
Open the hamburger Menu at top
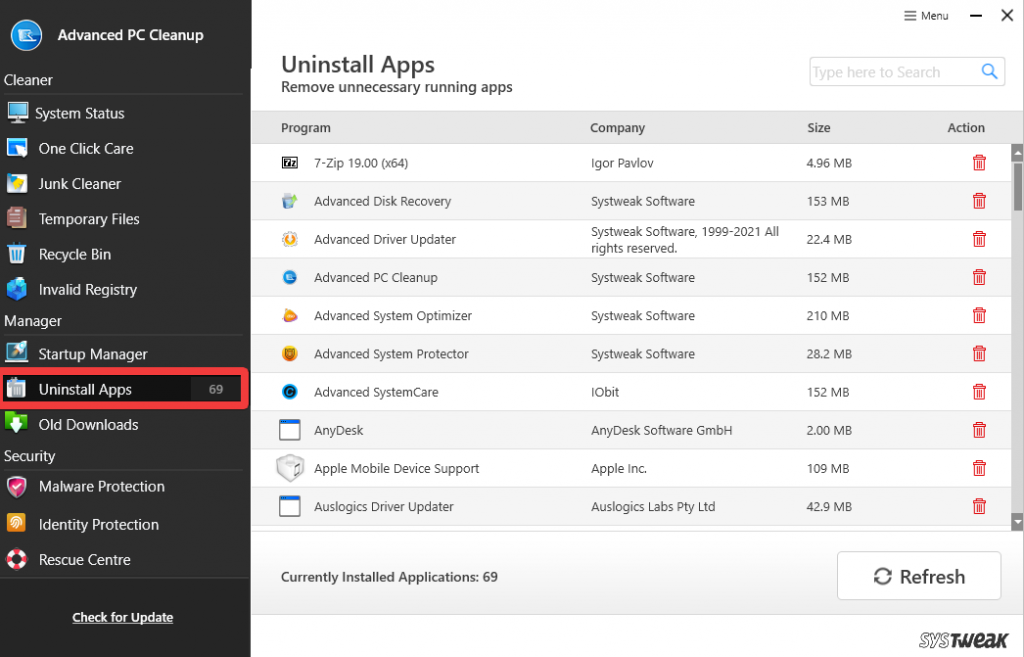pyautogui.click(x=926, y=16)
